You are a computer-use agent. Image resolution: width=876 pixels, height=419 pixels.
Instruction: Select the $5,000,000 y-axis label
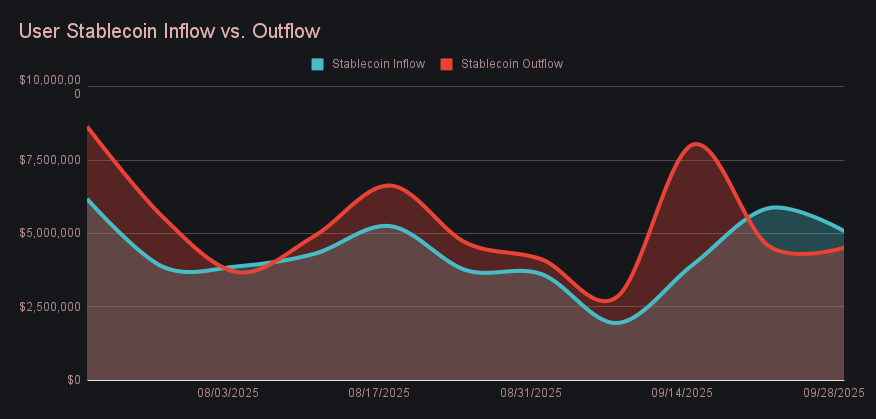[49, 233]
